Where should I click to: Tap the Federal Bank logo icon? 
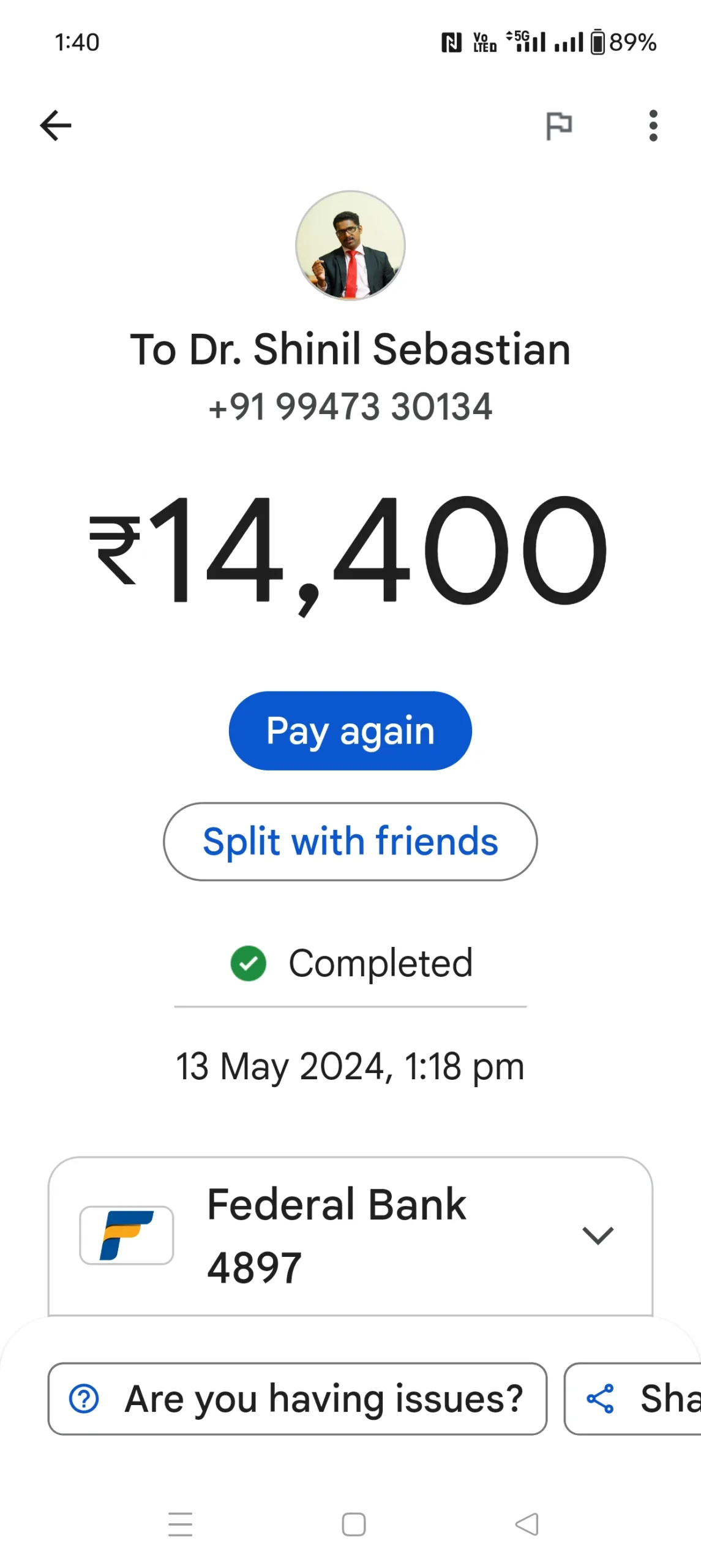pos(127,1235)
